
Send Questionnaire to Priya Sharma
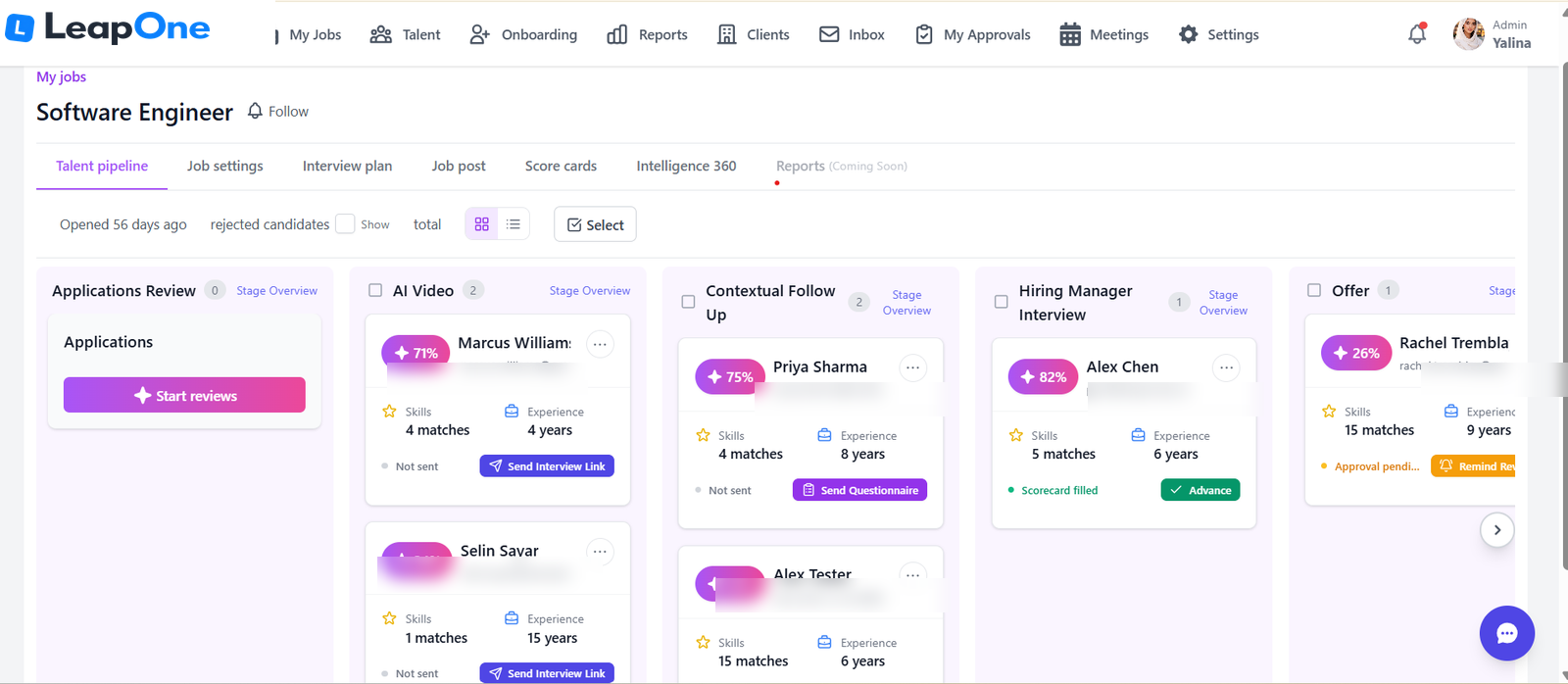tap(859, 490)
